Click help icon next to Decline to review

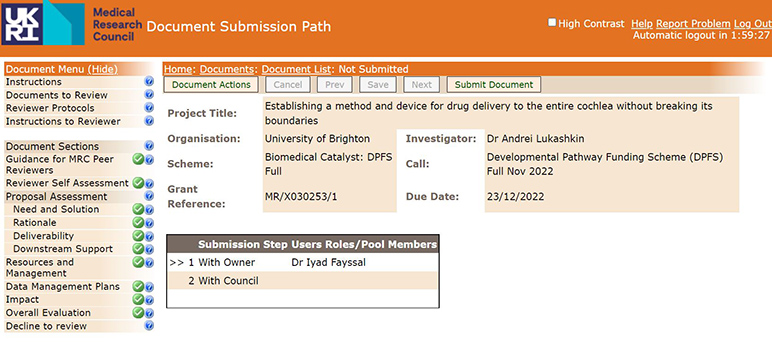click(x=149, y=326)
